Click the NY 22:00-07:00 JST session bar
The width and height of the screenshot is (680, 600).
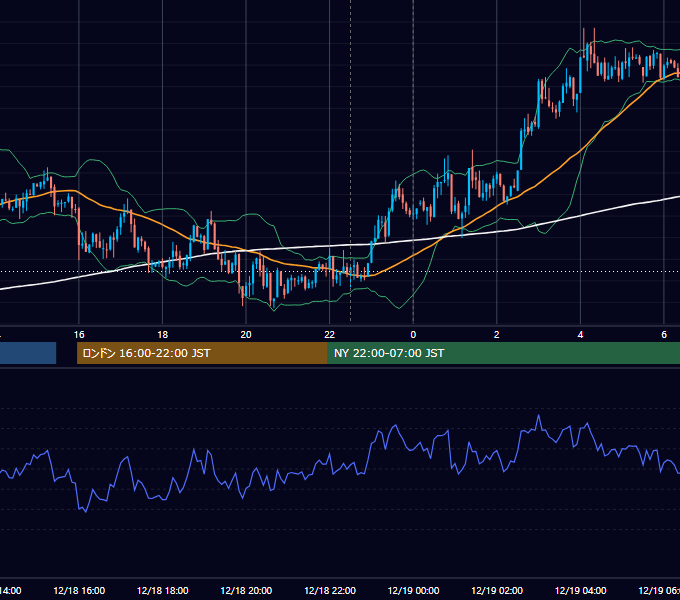point(503,353)
